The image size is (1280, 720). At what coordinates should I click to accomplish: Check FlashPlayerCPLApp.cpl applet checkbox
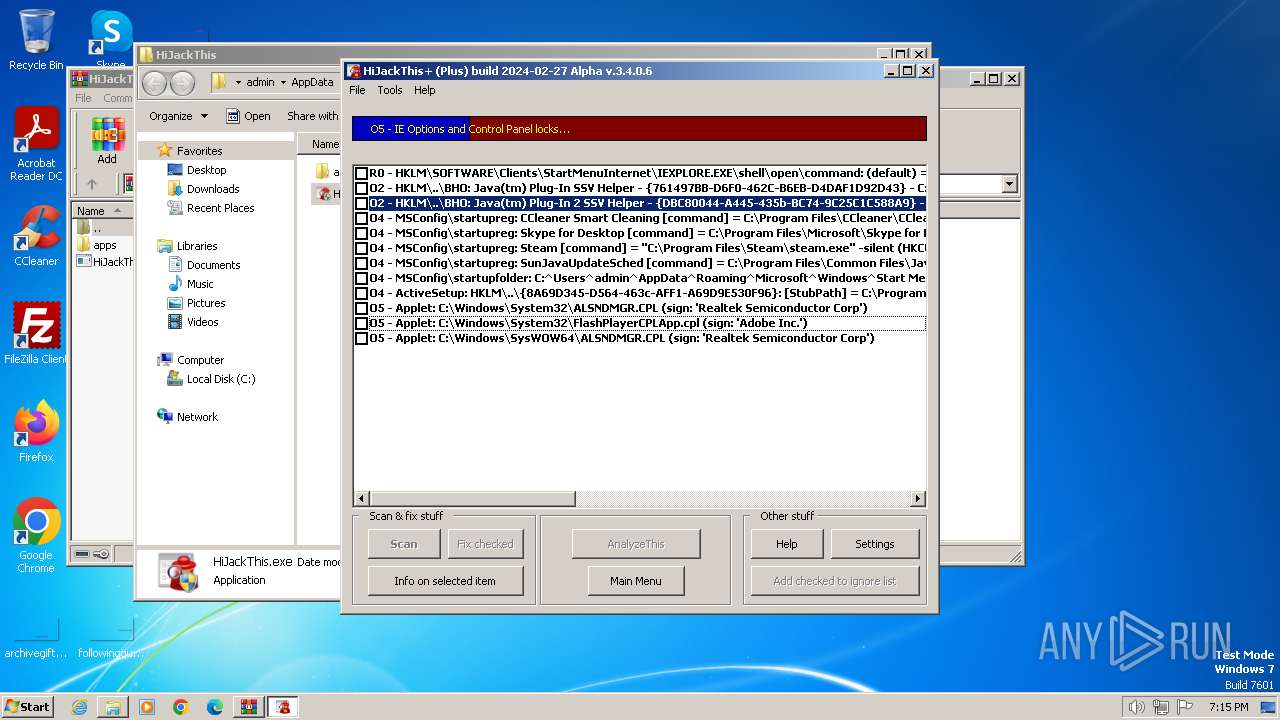(362, 323)
